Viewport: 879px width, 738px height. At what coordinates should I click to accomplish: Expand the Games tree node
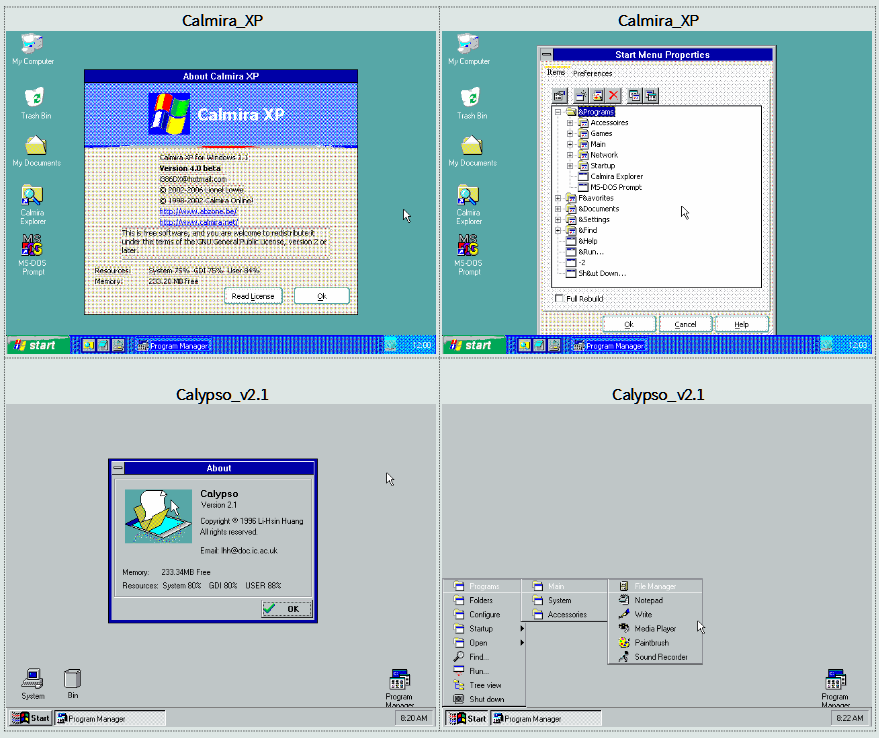[x=570, y=133]
